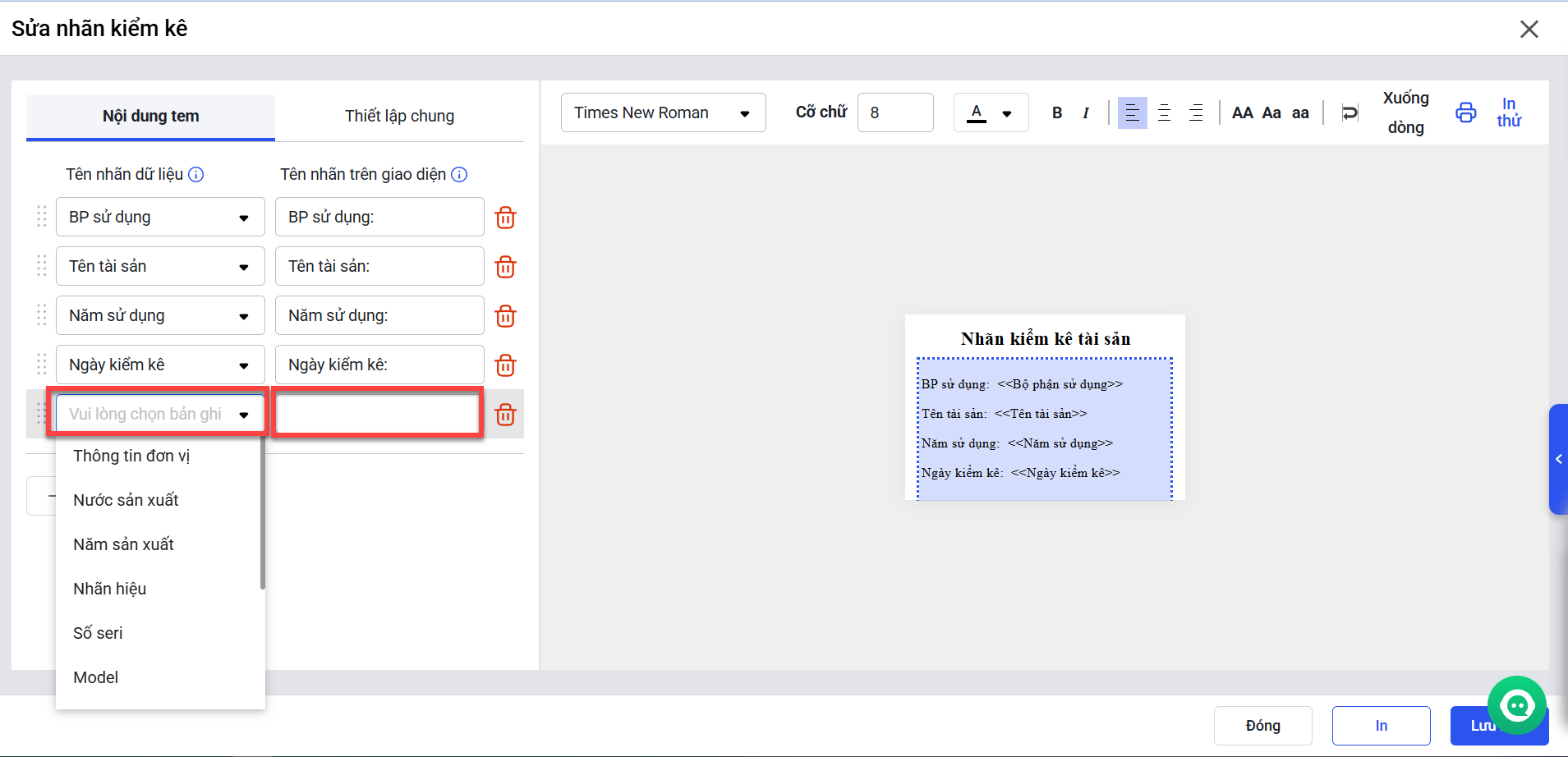
Task: Switch to the Thiết lập chung tab
Action: pos(399,116)
